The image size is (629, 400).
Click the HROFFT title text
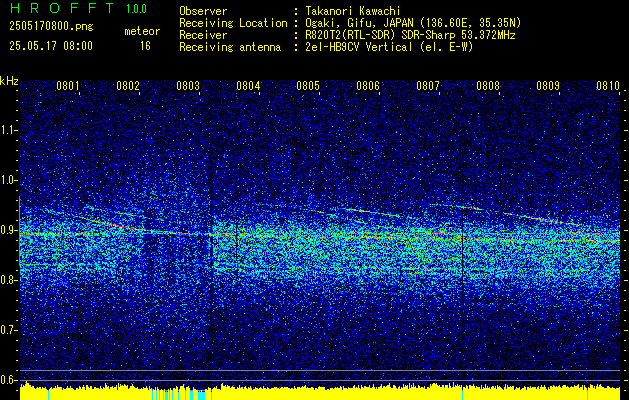click(x=62, y=8)
